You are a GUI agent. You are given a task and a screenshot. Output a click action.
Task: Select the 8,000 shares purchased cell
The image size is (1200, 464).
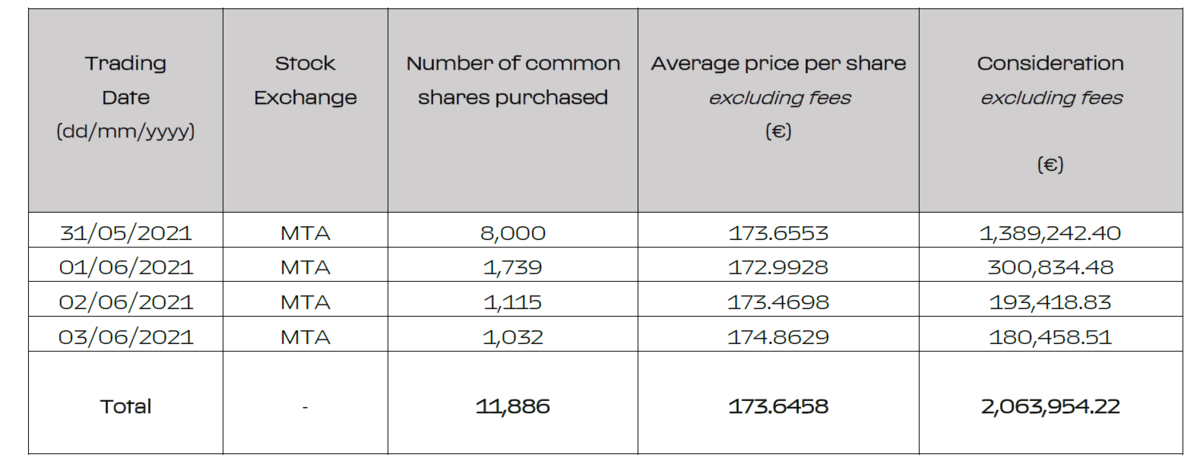[512, 234]
